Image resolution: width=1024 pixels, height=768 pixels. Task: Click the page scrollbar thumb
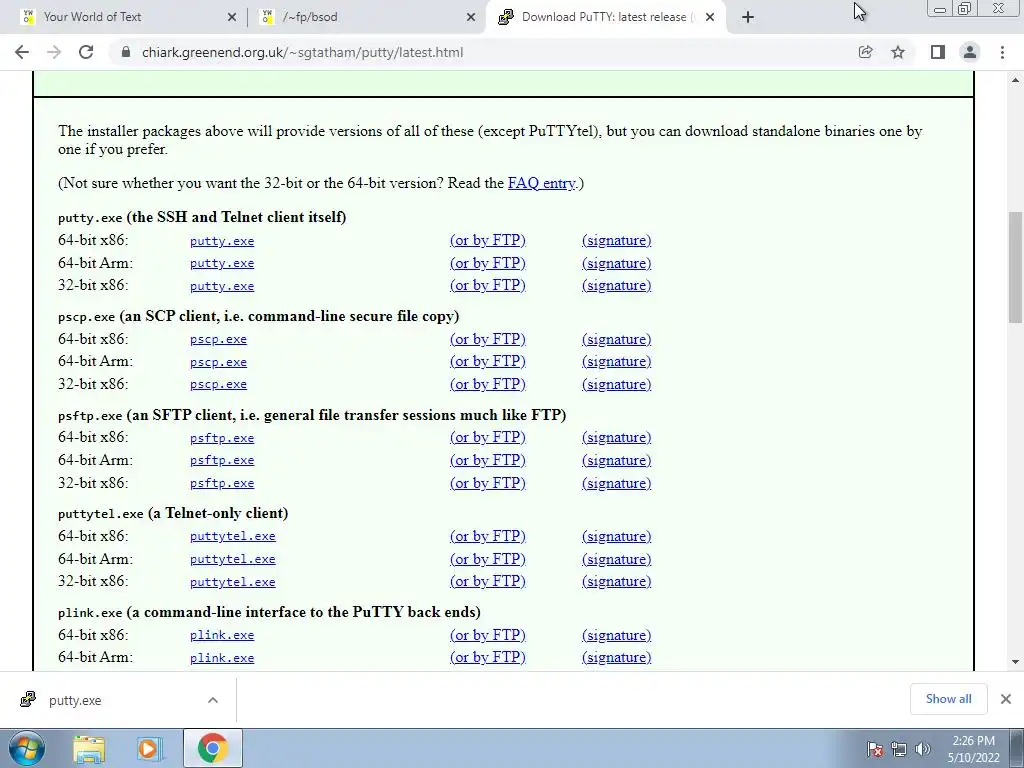(x=1015, y=266)
